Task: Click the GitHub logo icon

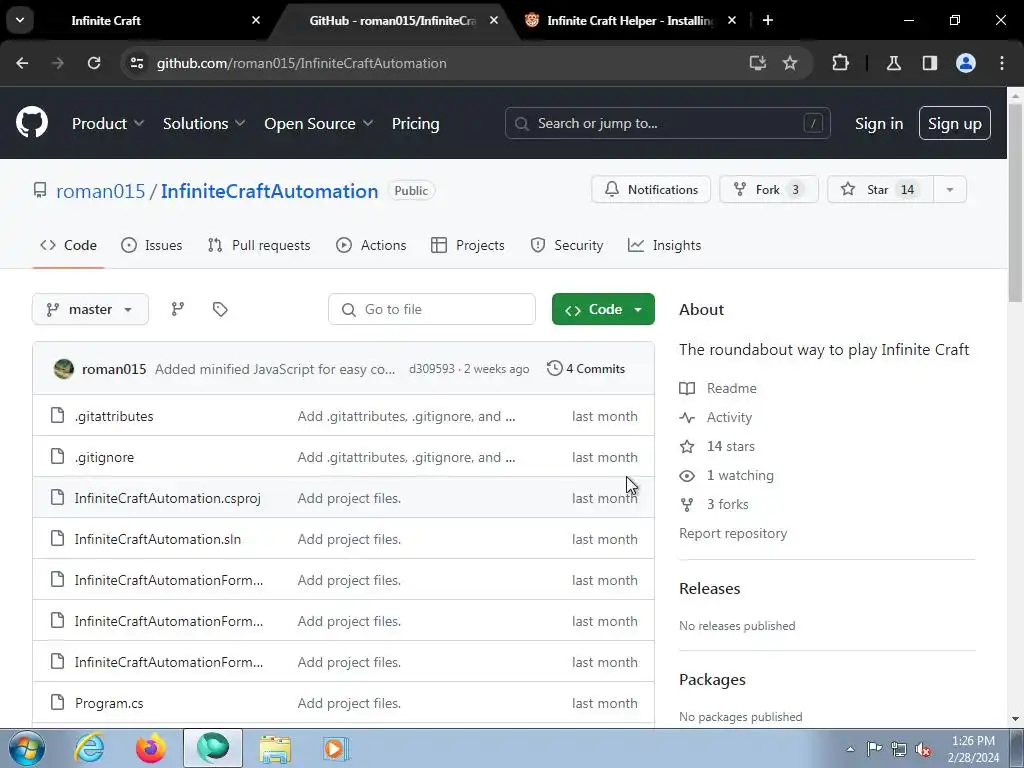Action: 31,122
